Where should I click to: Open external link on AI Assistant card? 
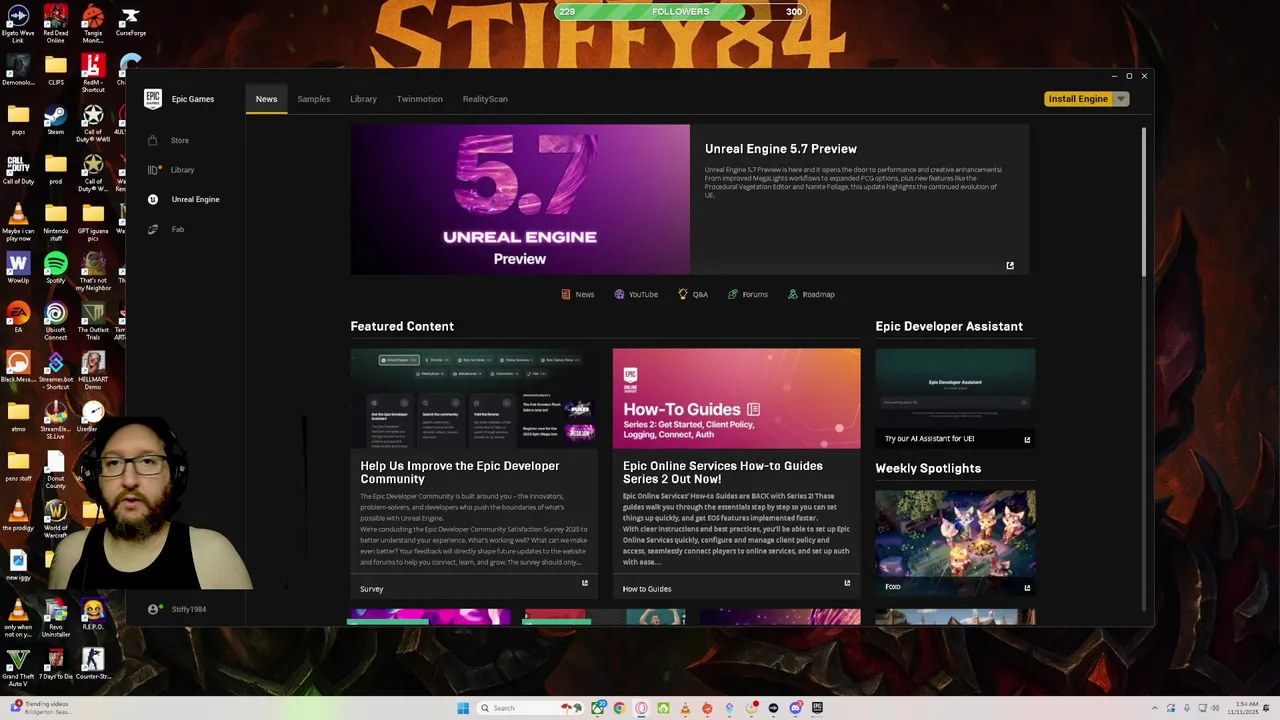[x=1027, y=439]
